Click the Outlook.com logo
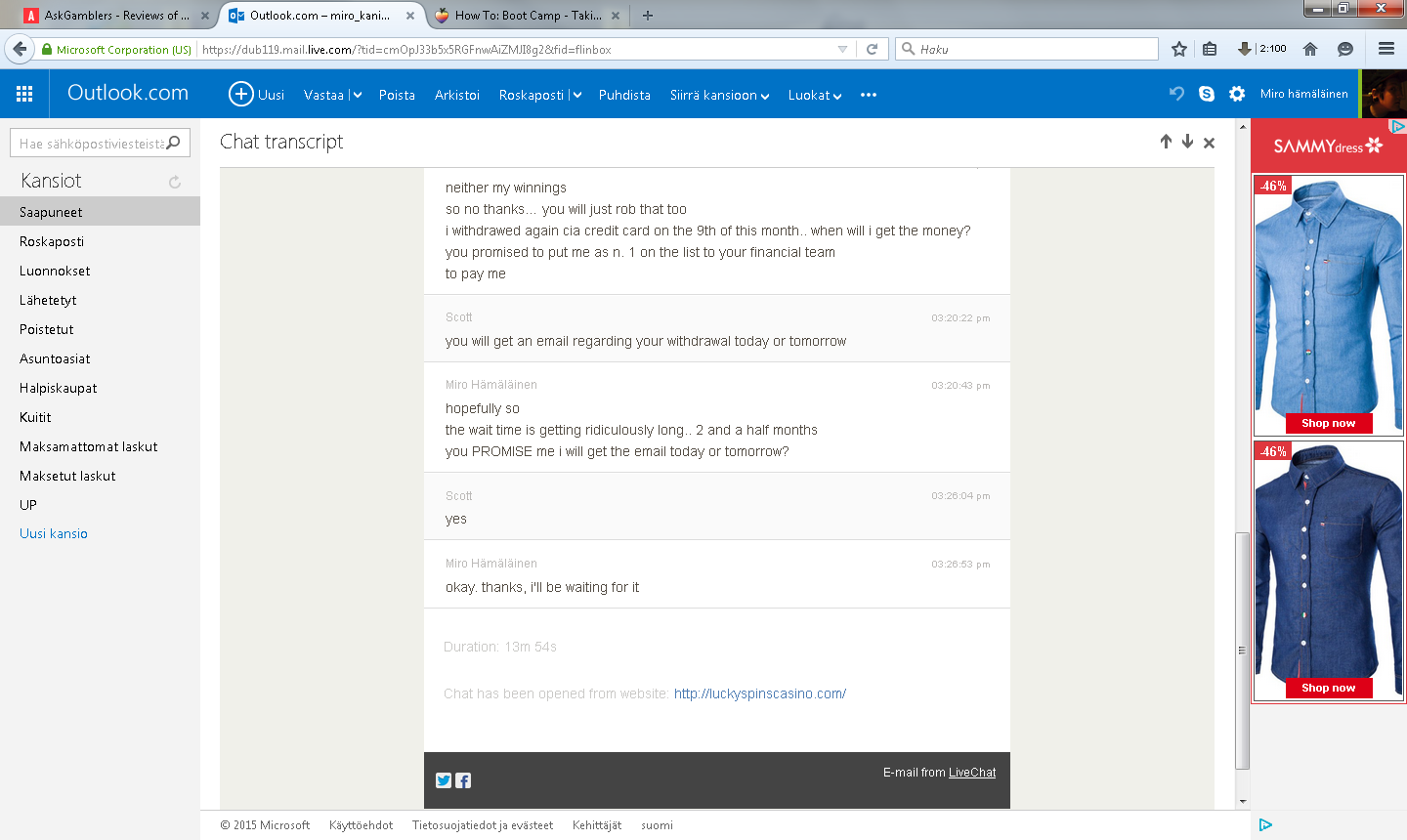1407x840 pixels. [128, 93]
